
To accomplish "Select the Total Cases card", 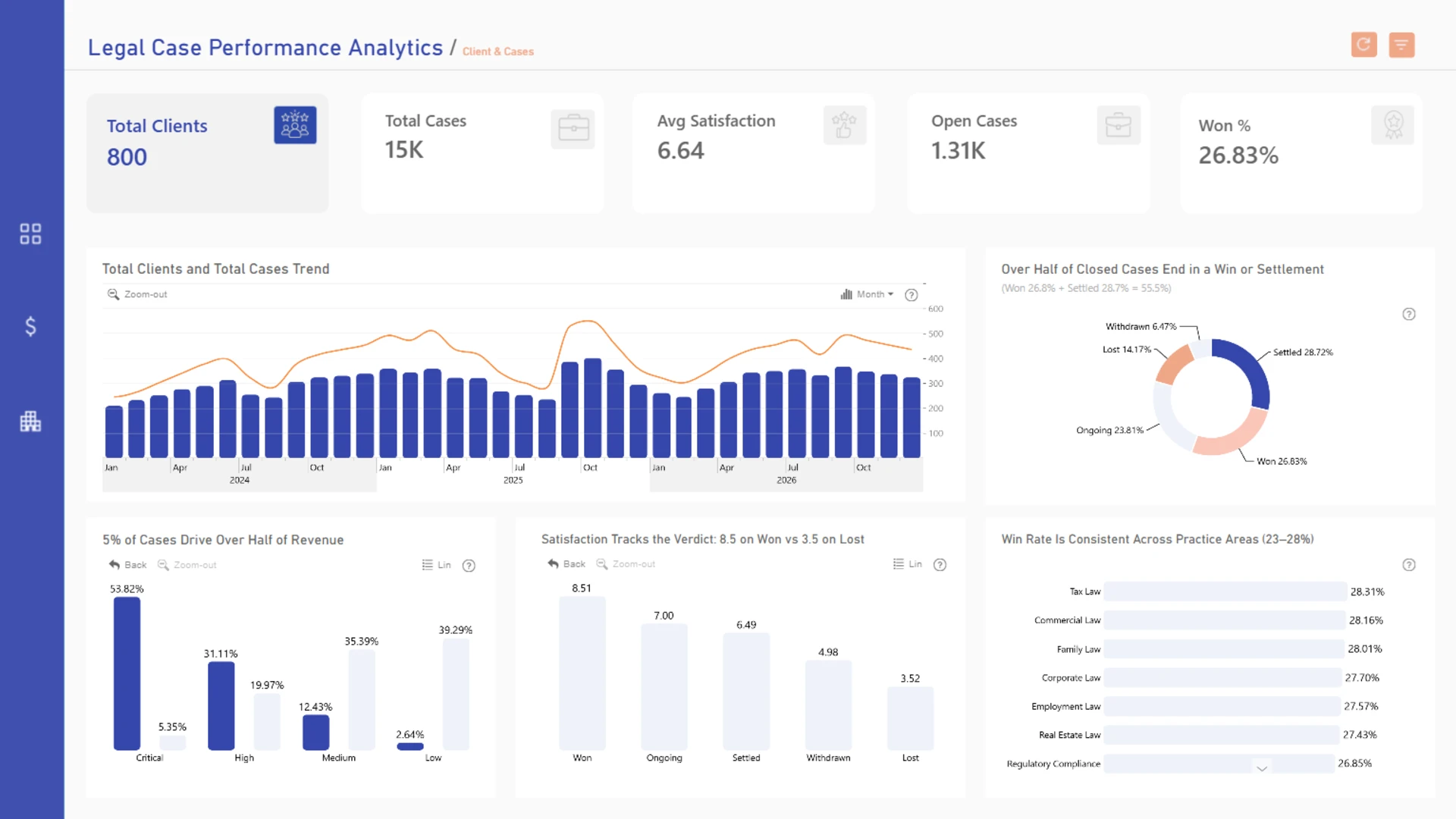I will click(x=482, y=153).
